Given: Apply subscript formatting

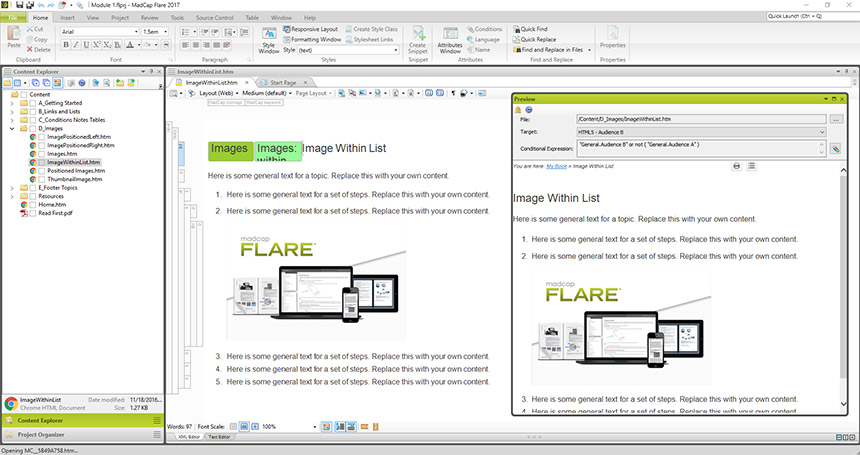Looking at the screenshot, I should pyautogui.click(x=107, y=45).
